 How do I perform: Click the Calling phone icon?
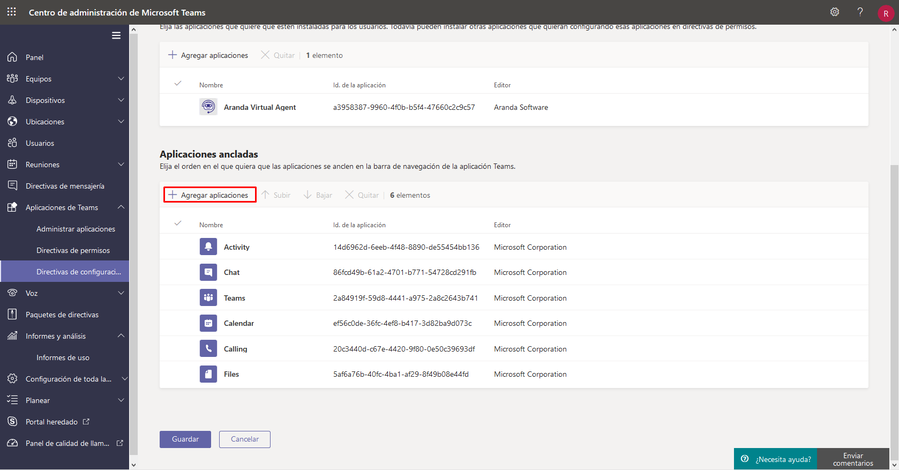pos(208,349)
